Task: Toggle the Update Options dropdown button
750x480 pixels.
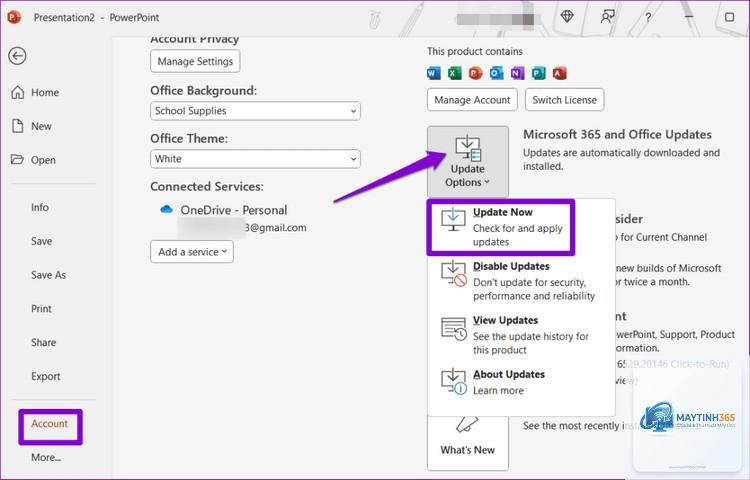Action: pos(468,162)
